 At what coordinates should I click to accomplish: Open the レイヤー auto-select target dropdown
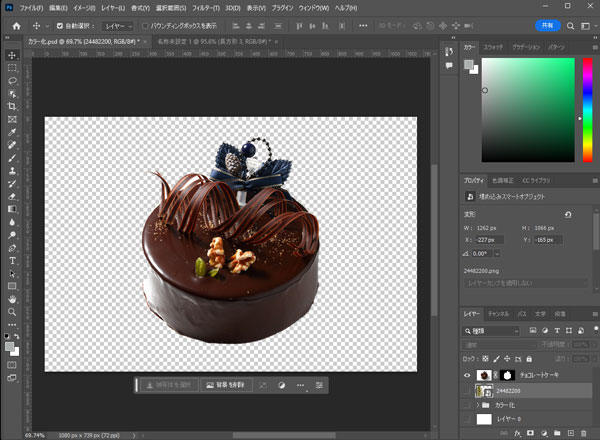pos(117,25)
